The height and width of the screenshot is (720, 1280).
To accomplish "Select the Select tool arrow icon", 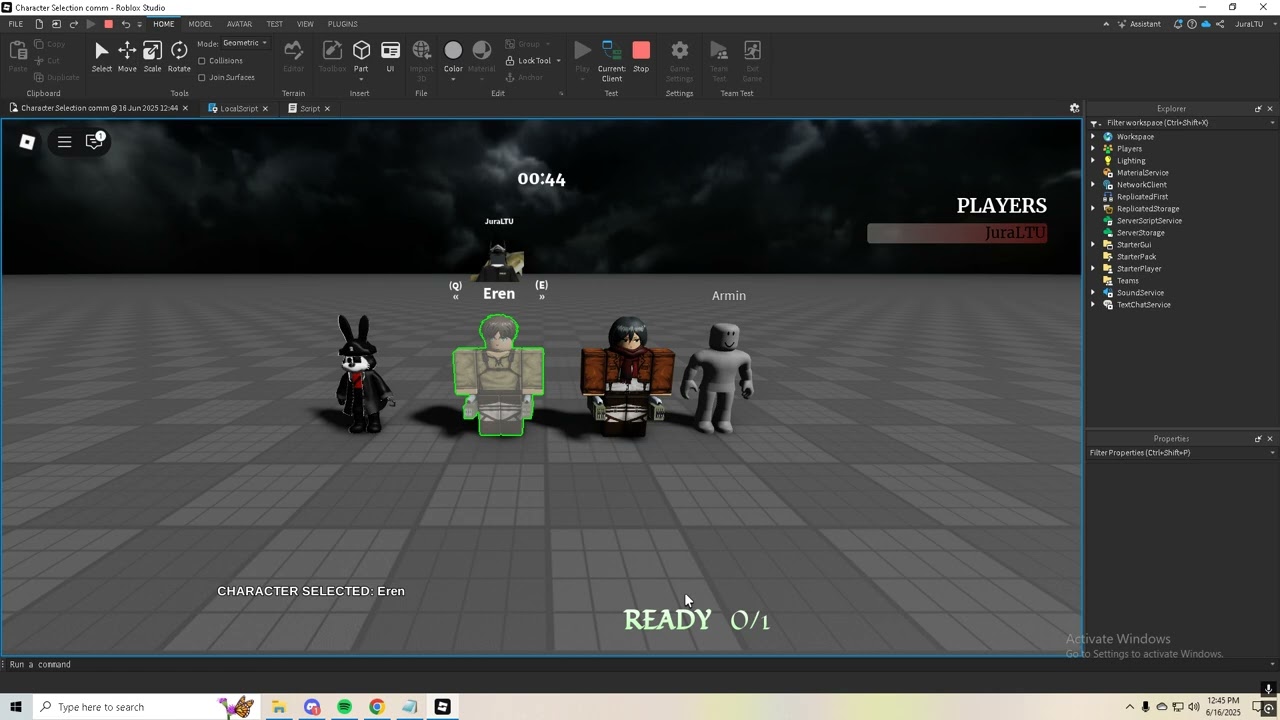I will coord(102,51).
